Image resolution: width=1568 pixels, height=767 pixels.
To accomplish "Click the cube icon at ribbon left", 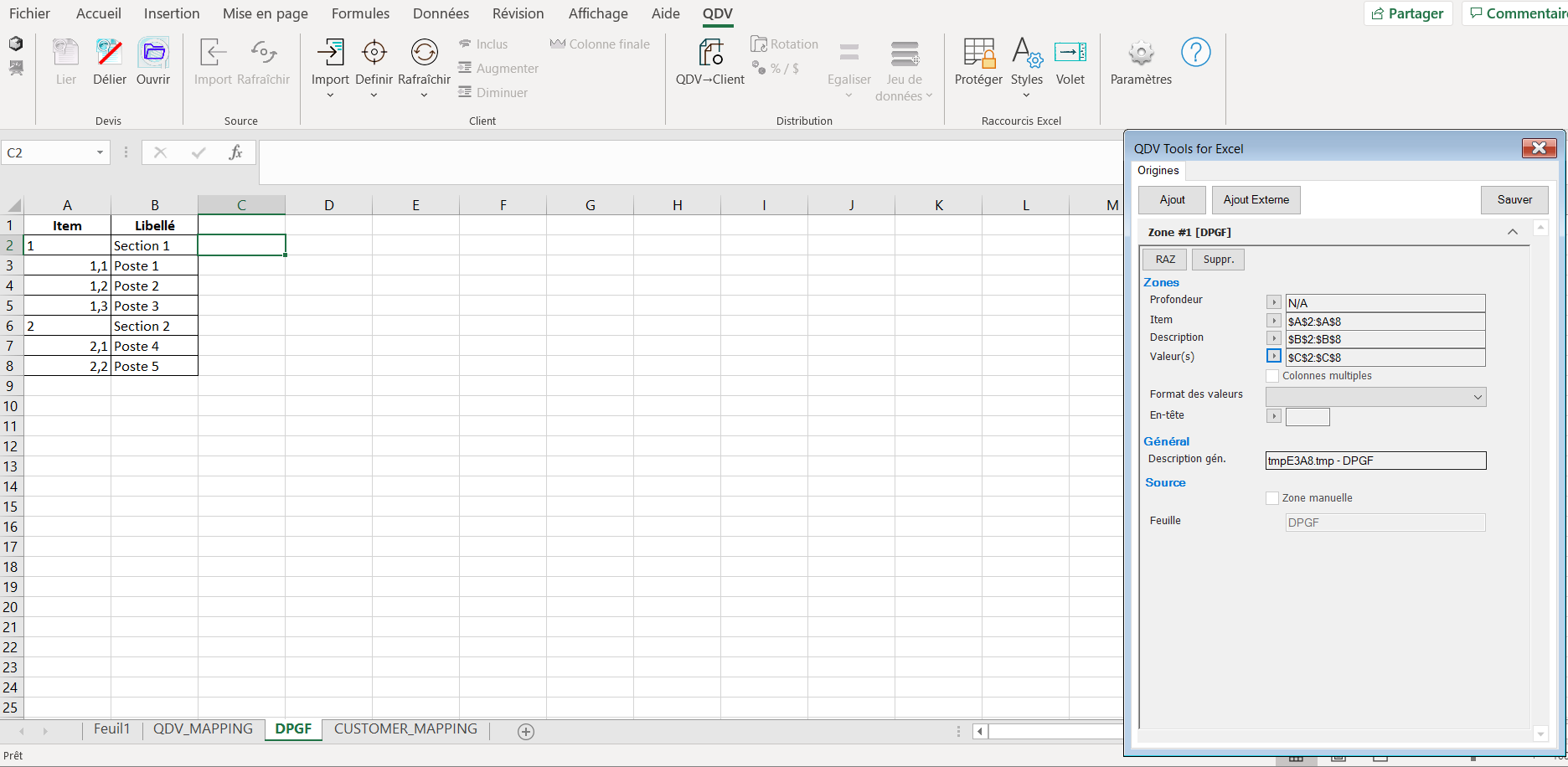I will [x=16, y=44].
